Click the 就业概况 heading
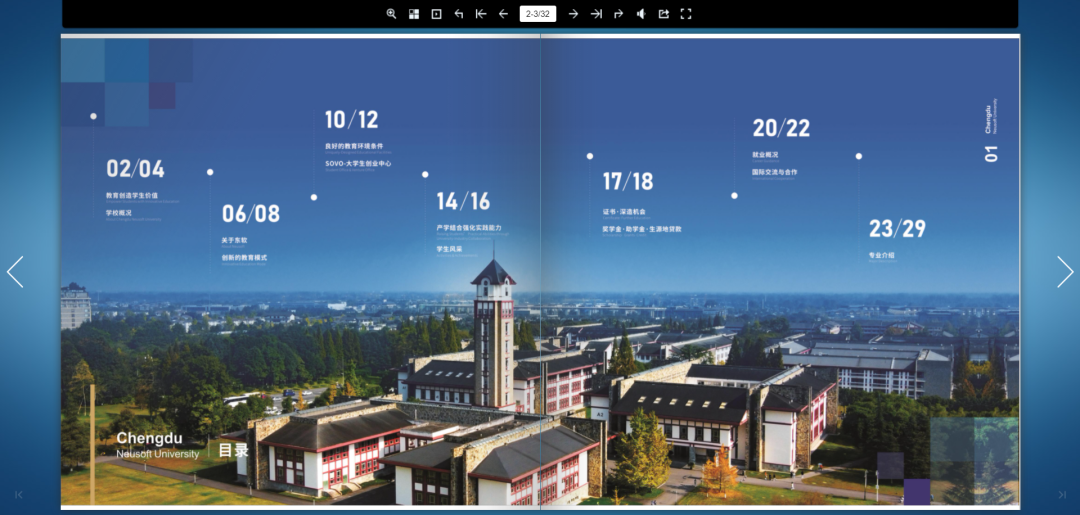 [x=765, y=155]
